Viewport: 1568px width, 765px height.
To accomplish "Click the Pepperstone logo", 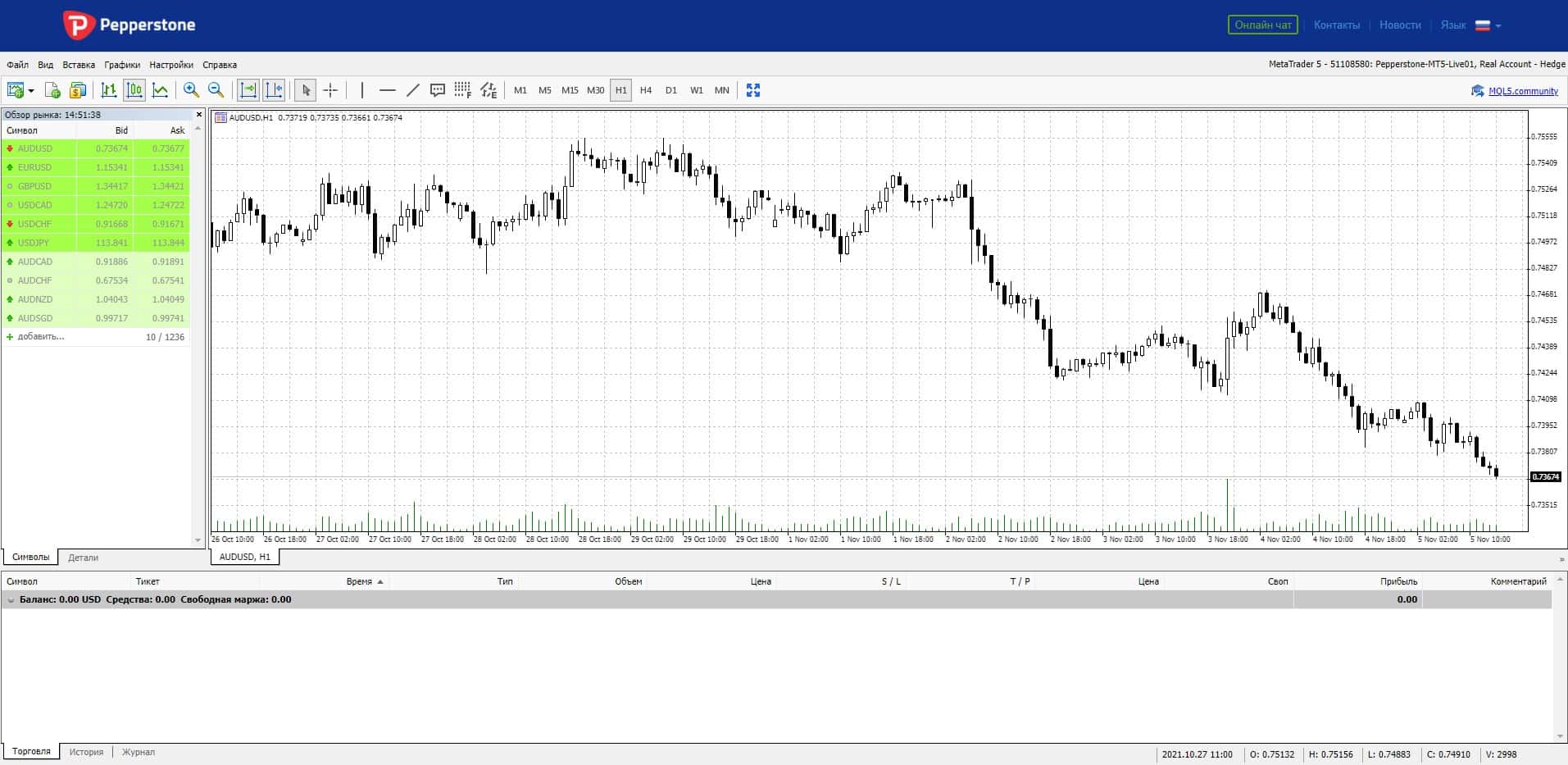I will tap(130, 25).
